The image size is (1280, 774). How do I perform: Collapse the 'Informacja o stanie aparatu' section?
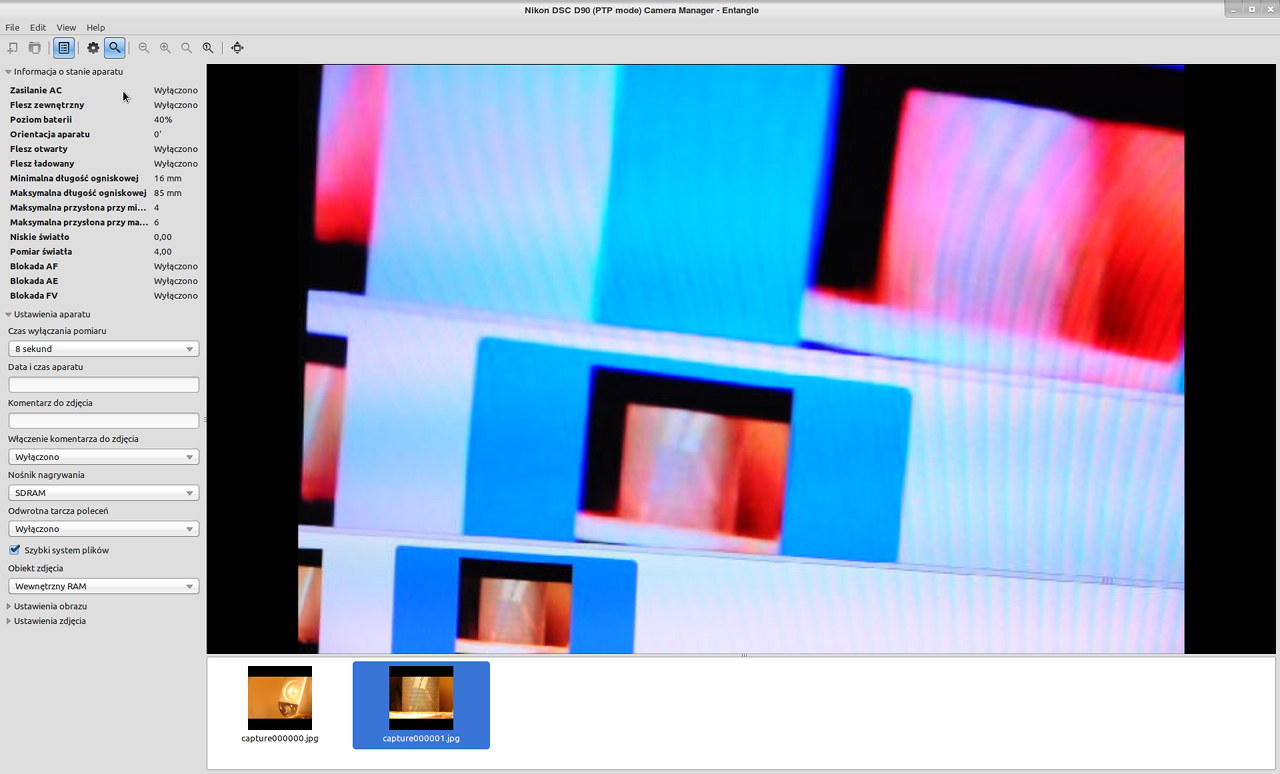(x=65, y=72)
